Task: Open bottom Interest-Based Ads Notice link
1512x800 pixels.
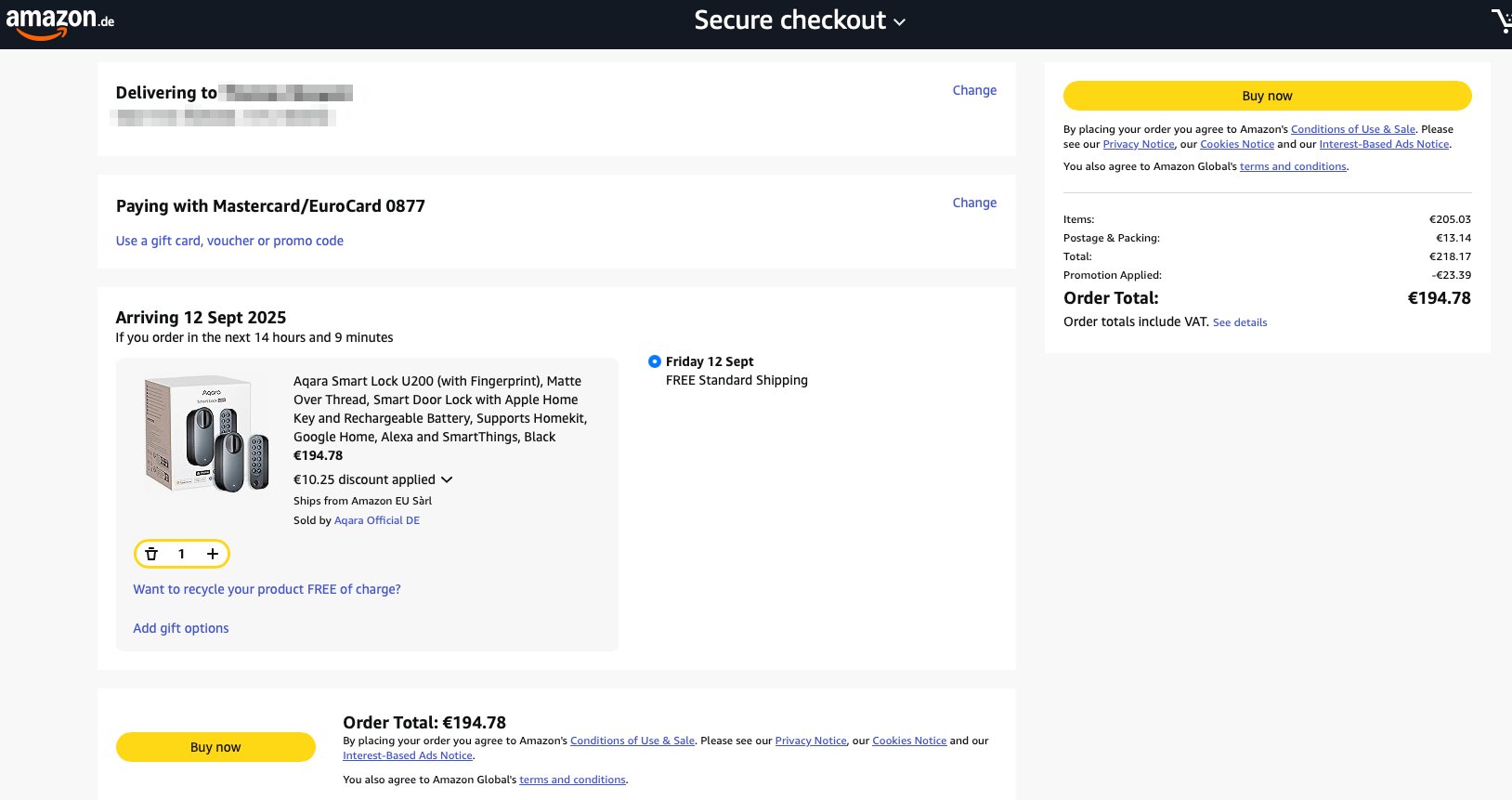Action: click(x=408, y=755)
